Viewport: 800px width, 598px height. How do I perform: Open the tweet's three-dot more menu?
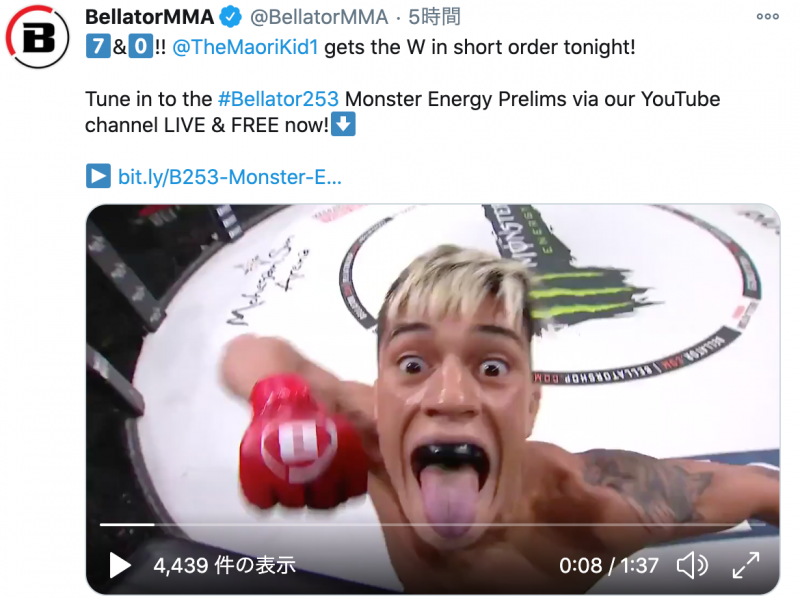tap(767, 17)
